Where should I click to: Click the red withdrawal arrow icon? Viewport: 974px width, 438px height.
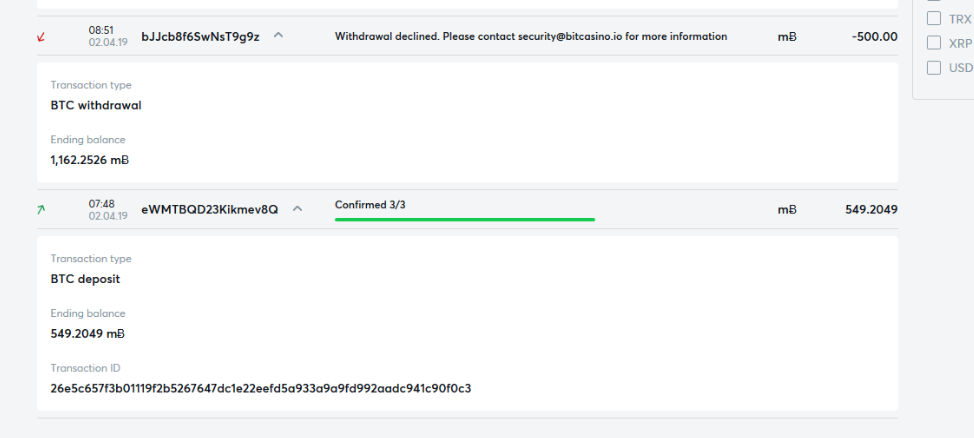[x=42, y=37]
